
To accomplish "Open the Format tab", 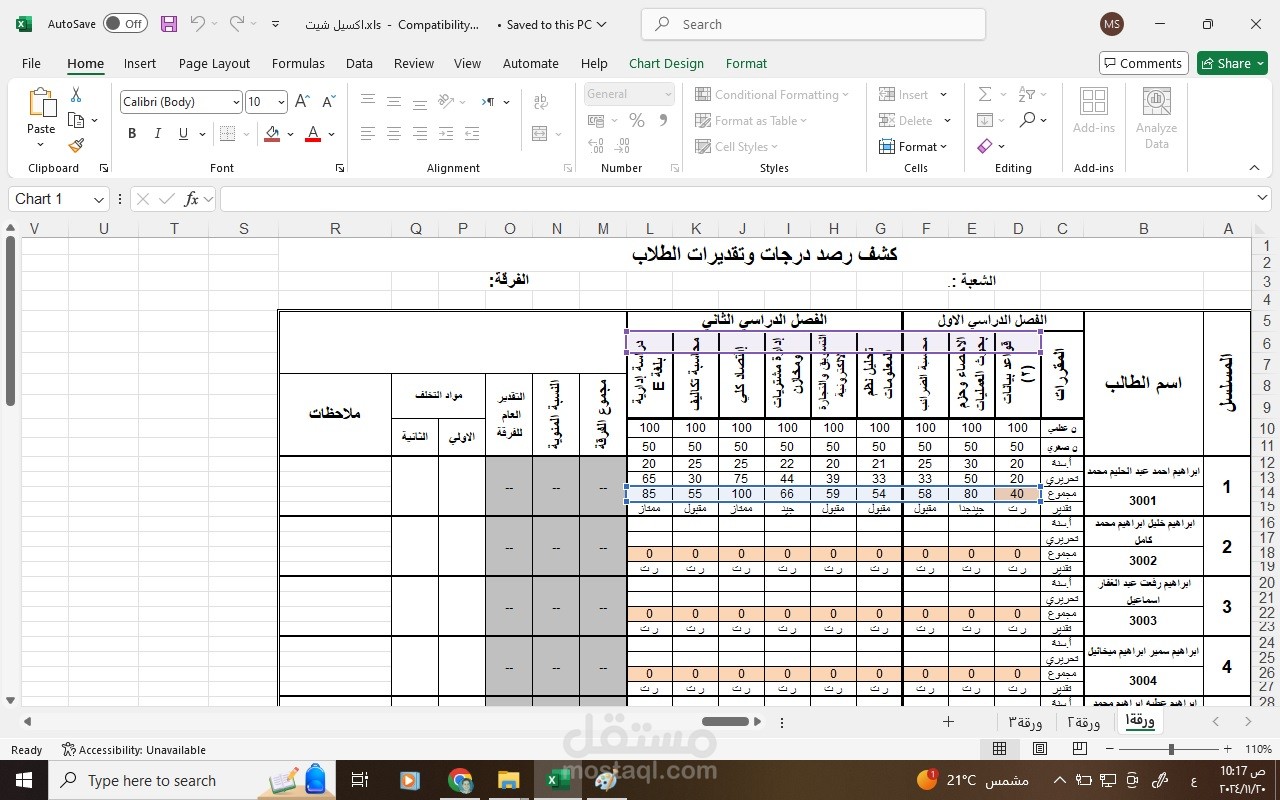I will (x=746, y=63).
